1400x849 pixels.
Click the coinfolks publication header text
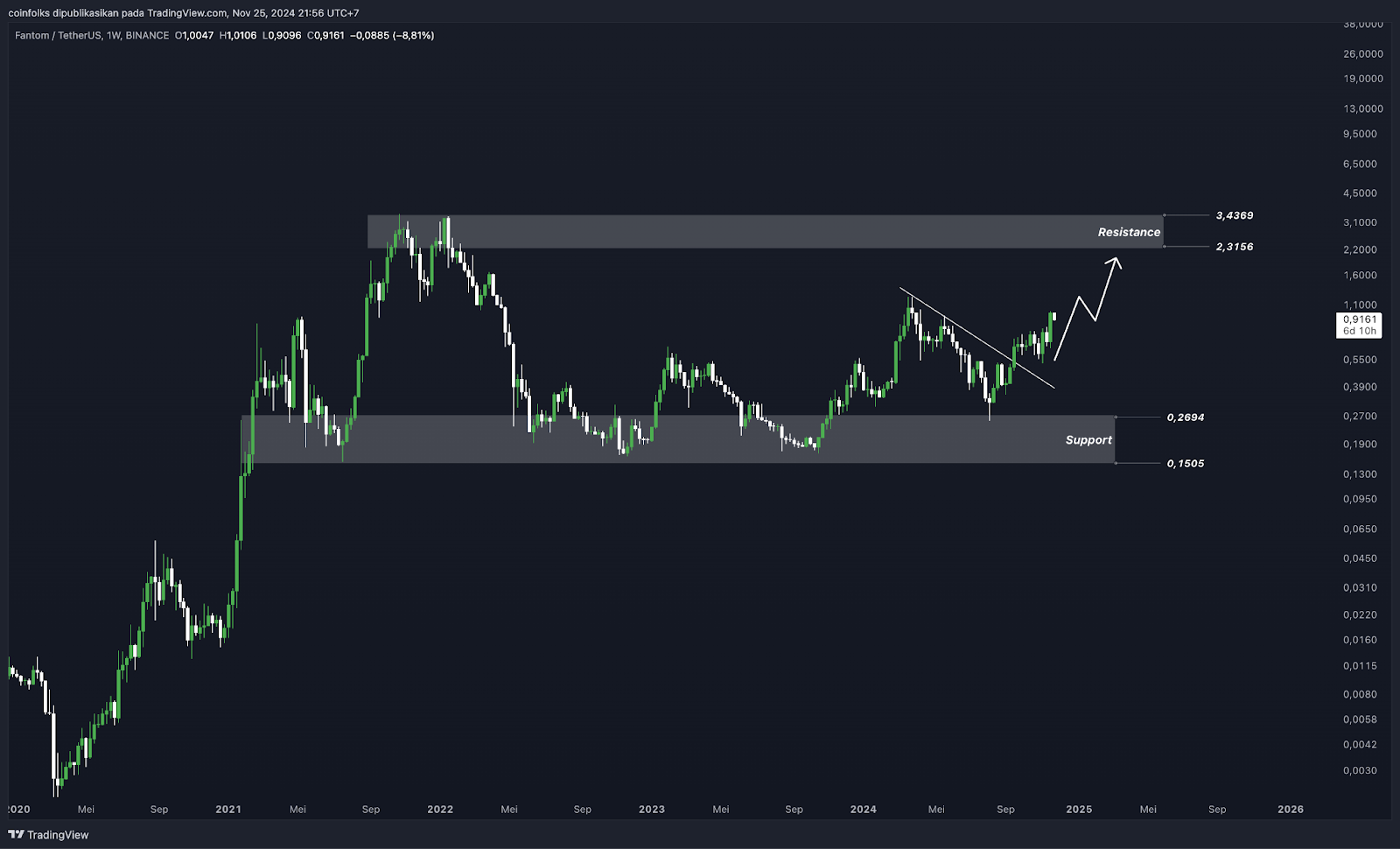[183, 13]
